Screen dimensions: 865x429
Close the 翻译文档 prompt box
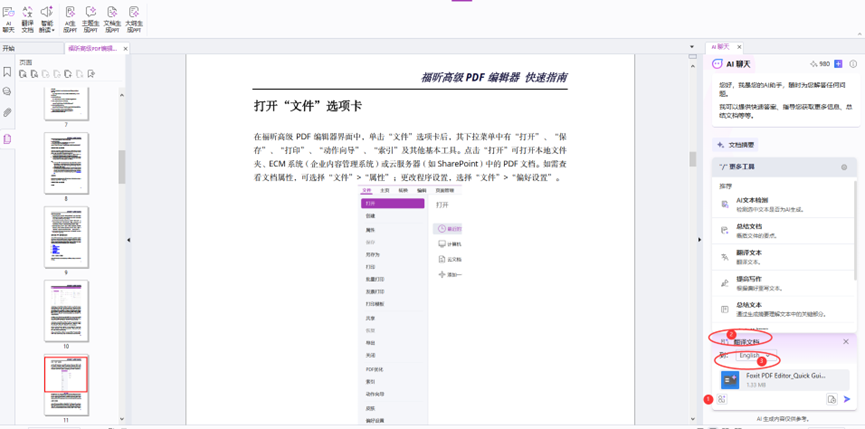pyautogui.click(x=845, y=341)
